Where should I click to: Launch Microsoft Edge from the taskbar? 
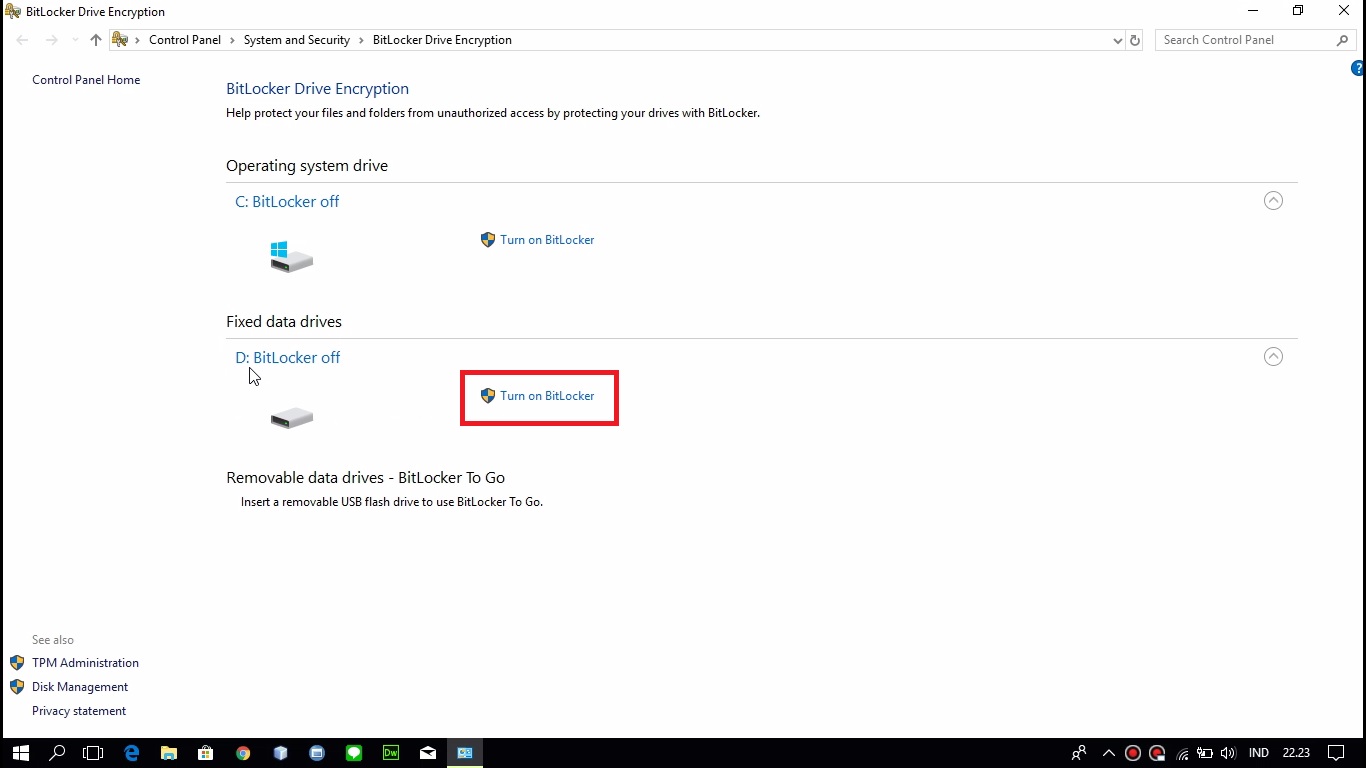coord(131,753)
